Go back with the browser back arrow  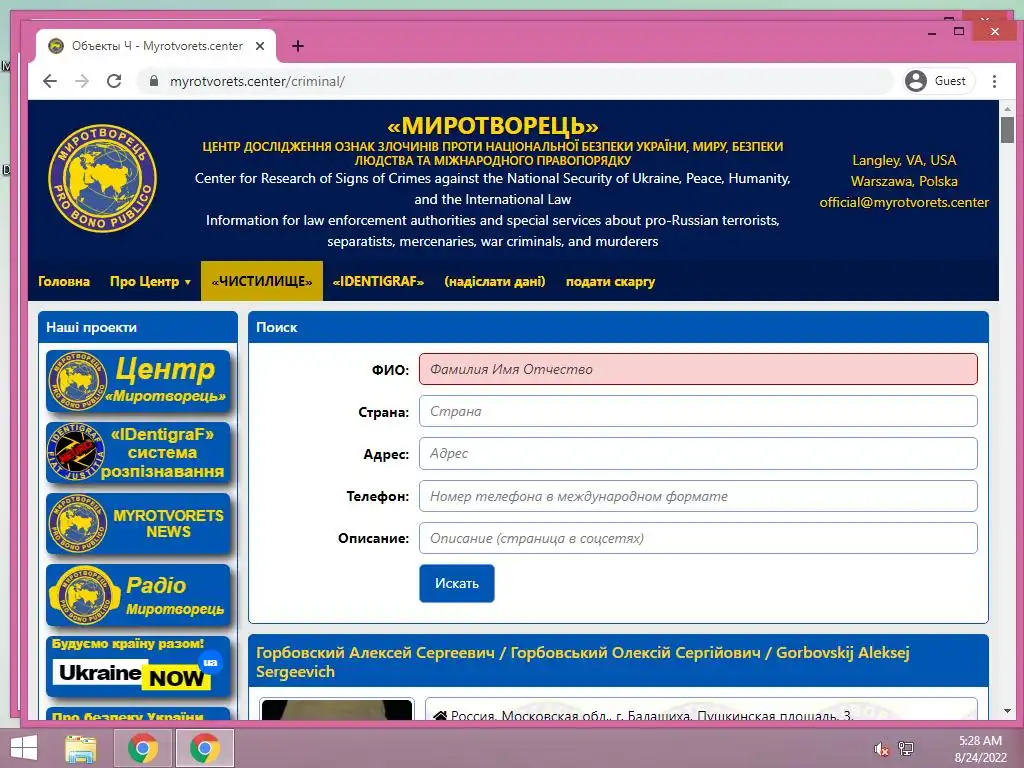click(x=50, y=81)
